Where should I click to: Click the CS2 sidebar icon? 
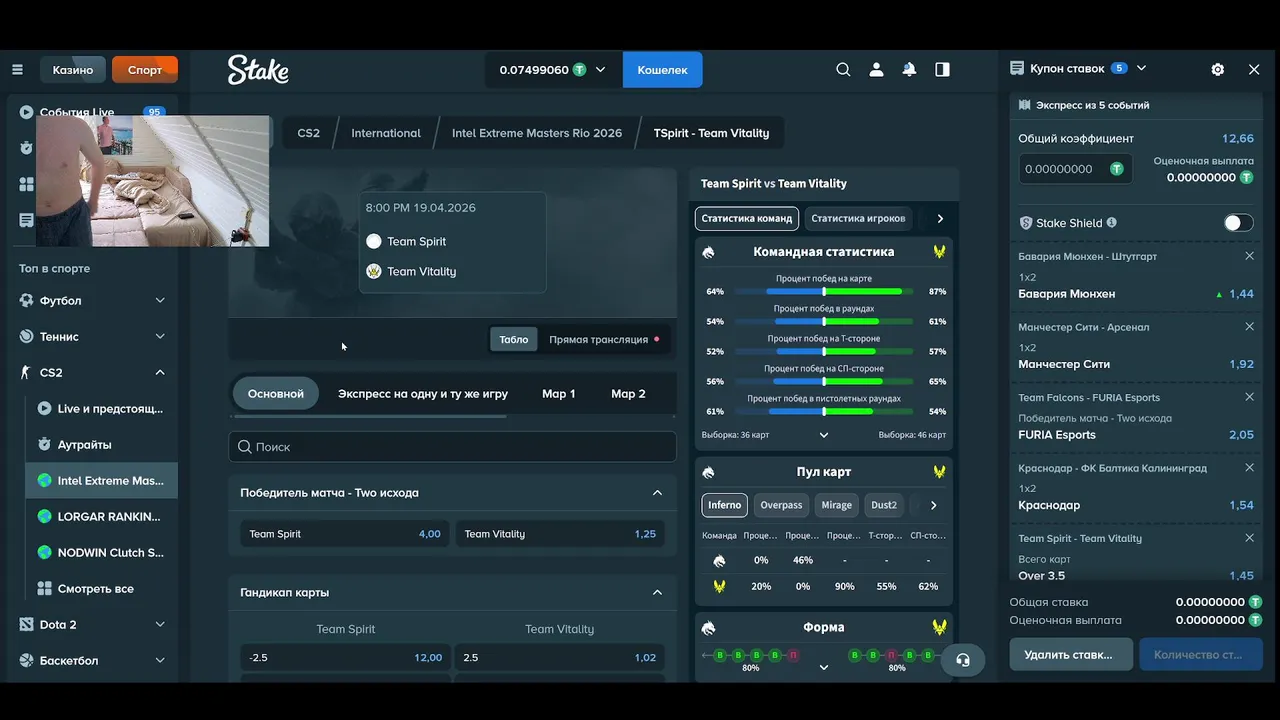pos(26,372)
